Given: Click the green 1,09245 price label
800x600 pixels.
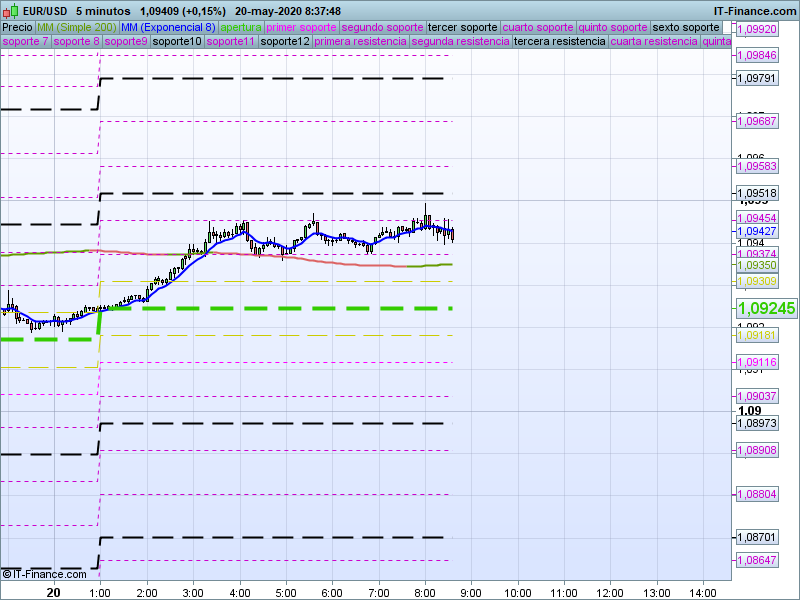Looking at the screenshot, I should (x=766, y=309).
